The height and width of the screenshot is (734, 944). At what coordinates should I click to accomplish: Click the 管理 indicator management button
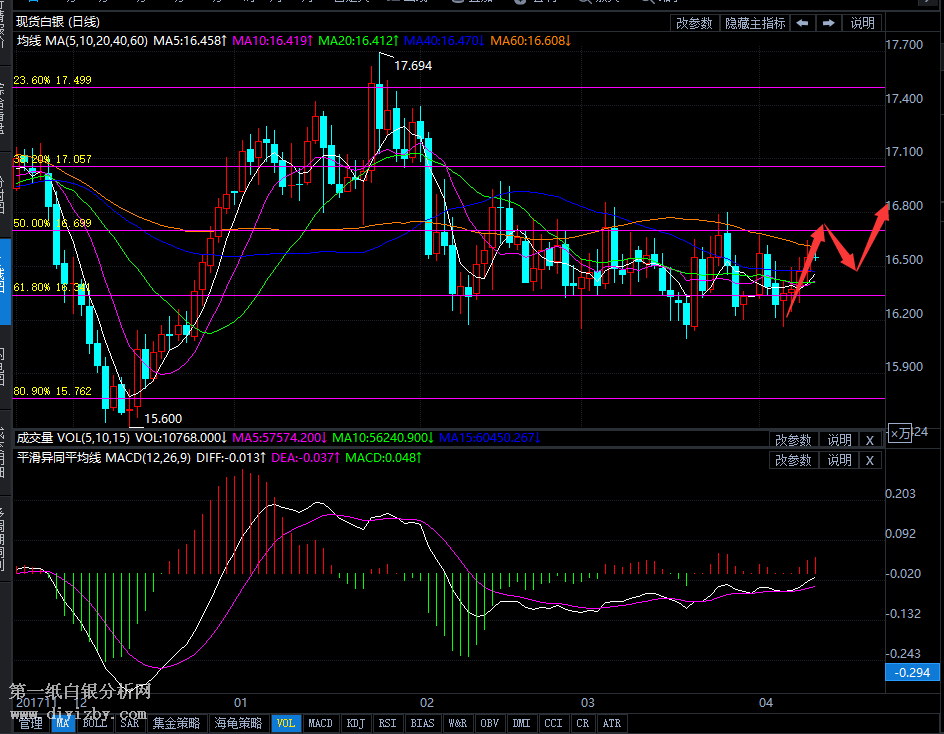click(31, 723)
